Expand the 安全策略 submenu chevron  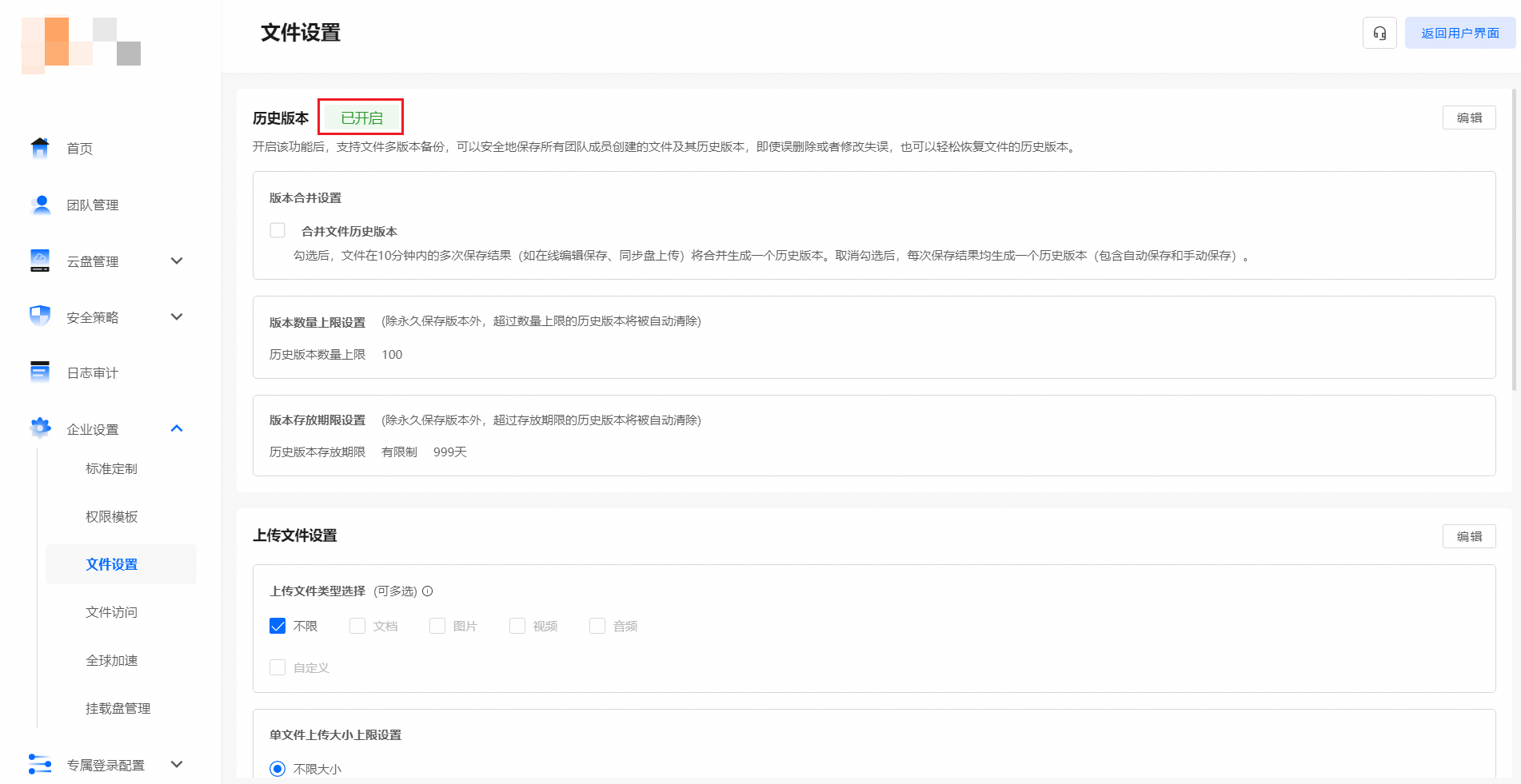point(177,316)
